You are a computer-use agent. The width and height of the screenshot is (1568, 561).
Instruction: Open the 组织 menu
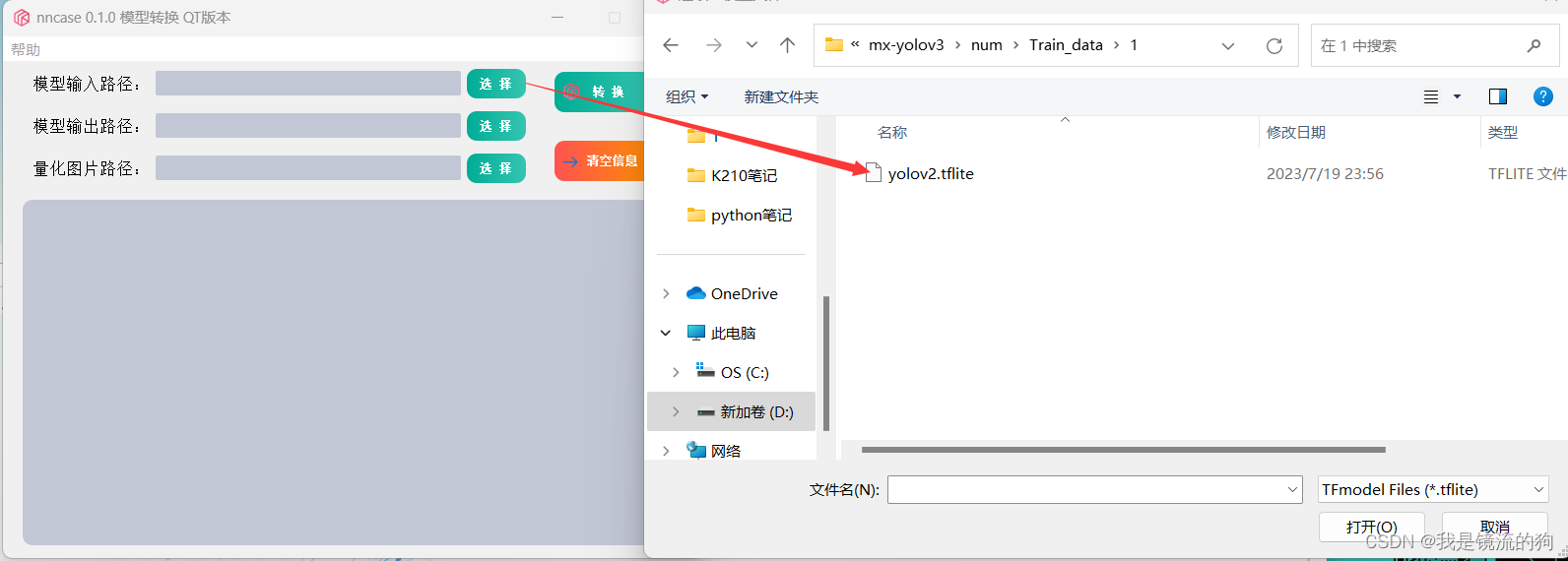pos(686,96)
